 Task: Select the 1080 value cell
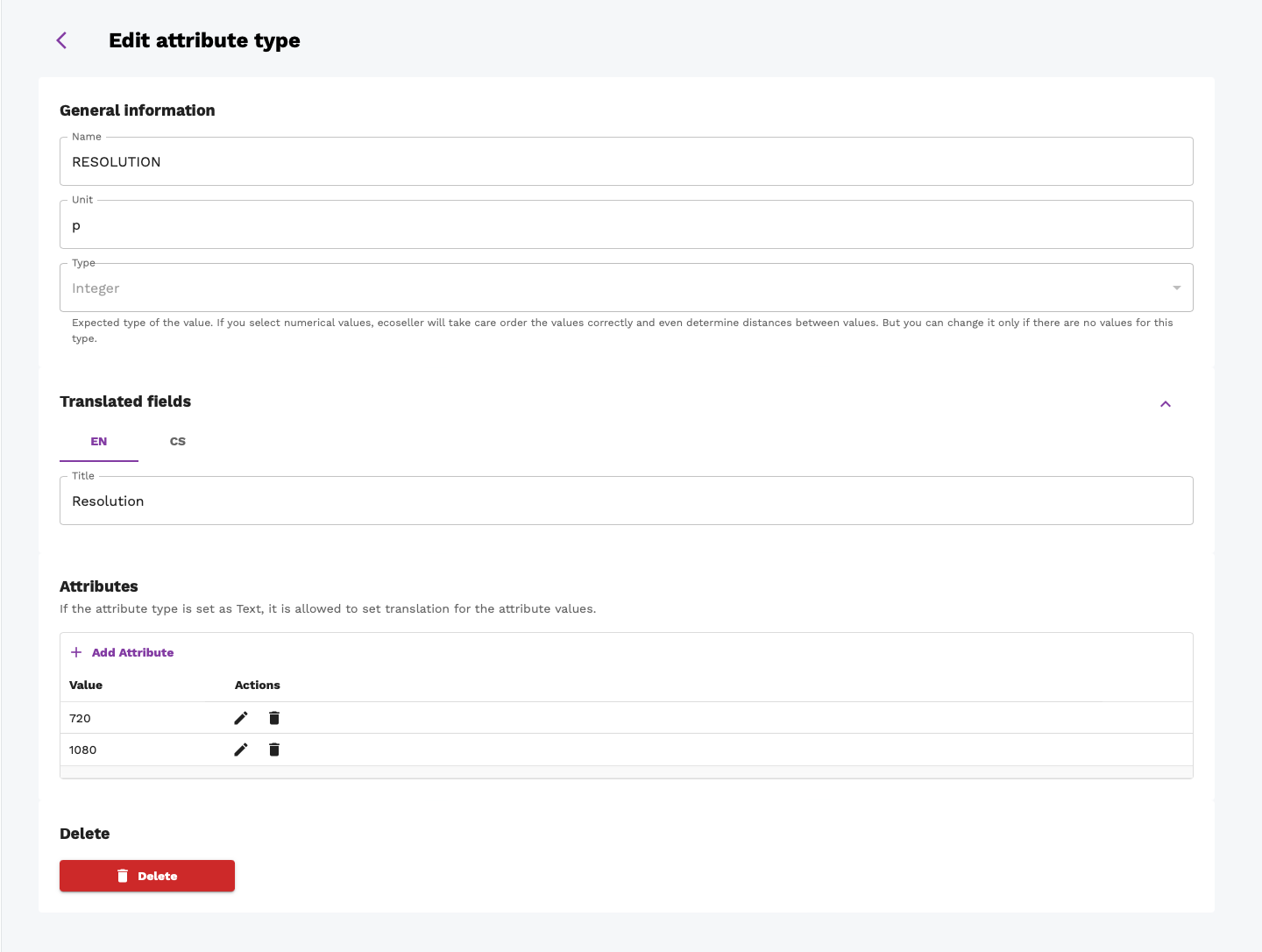pyautogui.click(x=82, y=750)
